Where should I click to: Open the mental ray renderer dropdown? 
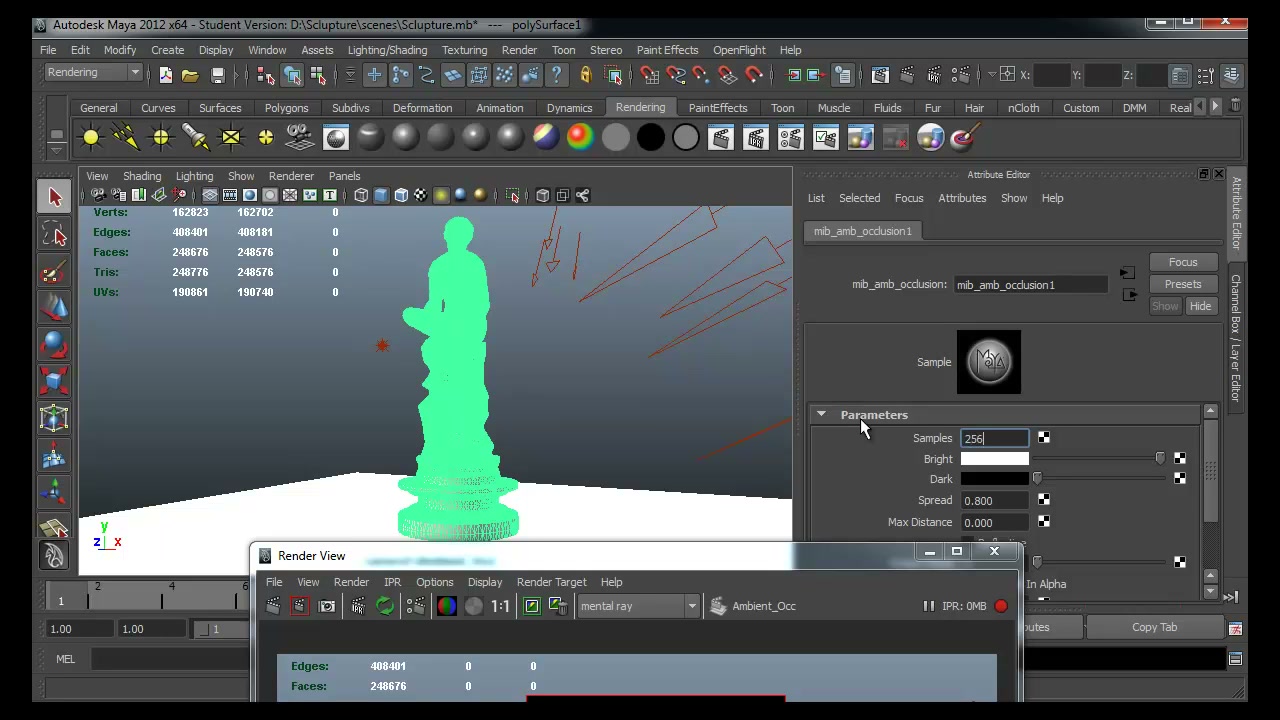(x=638, y=606)
